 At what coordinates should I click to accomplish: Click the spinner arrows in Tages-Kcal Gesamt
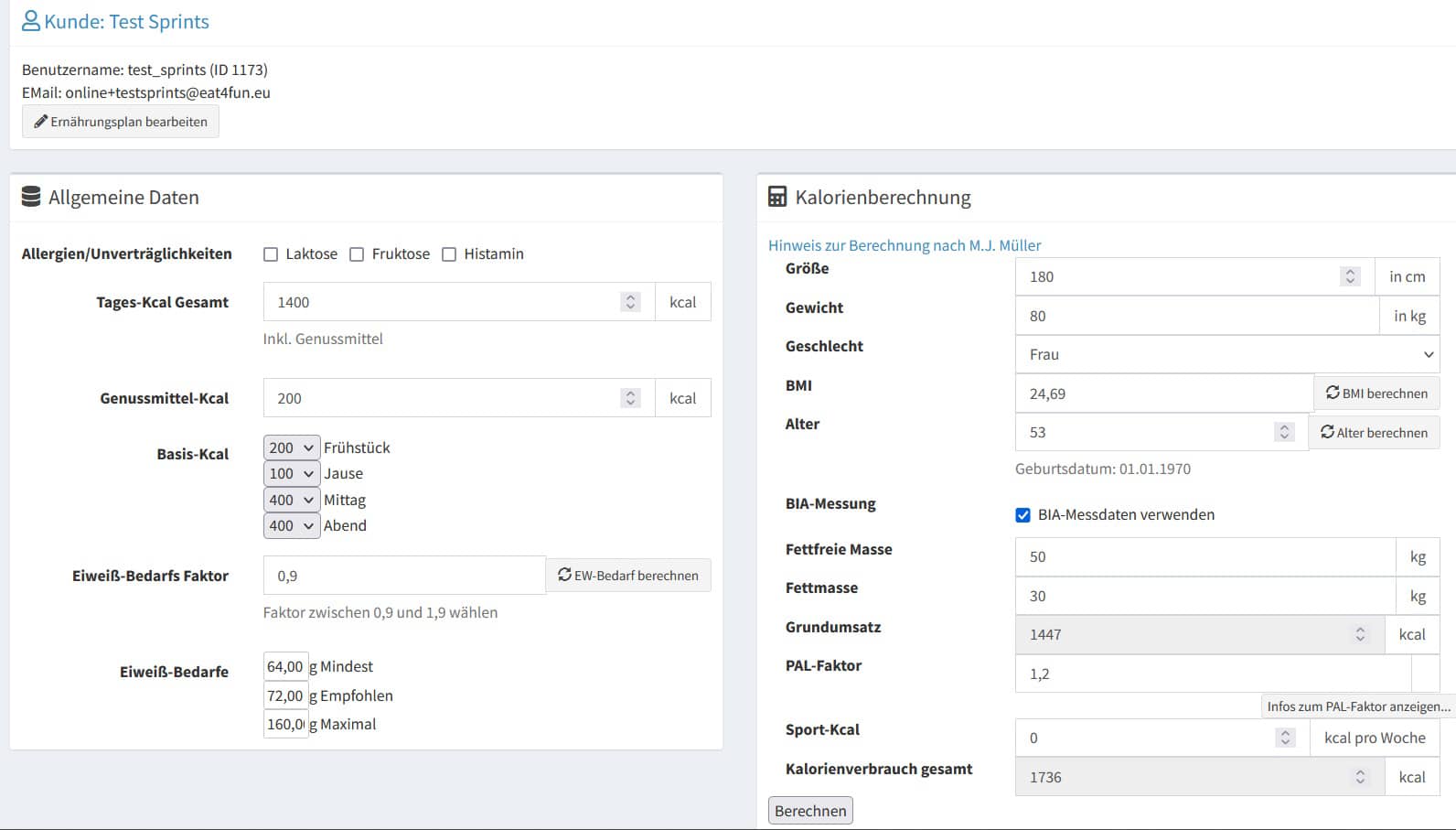[x=630, y=302]
